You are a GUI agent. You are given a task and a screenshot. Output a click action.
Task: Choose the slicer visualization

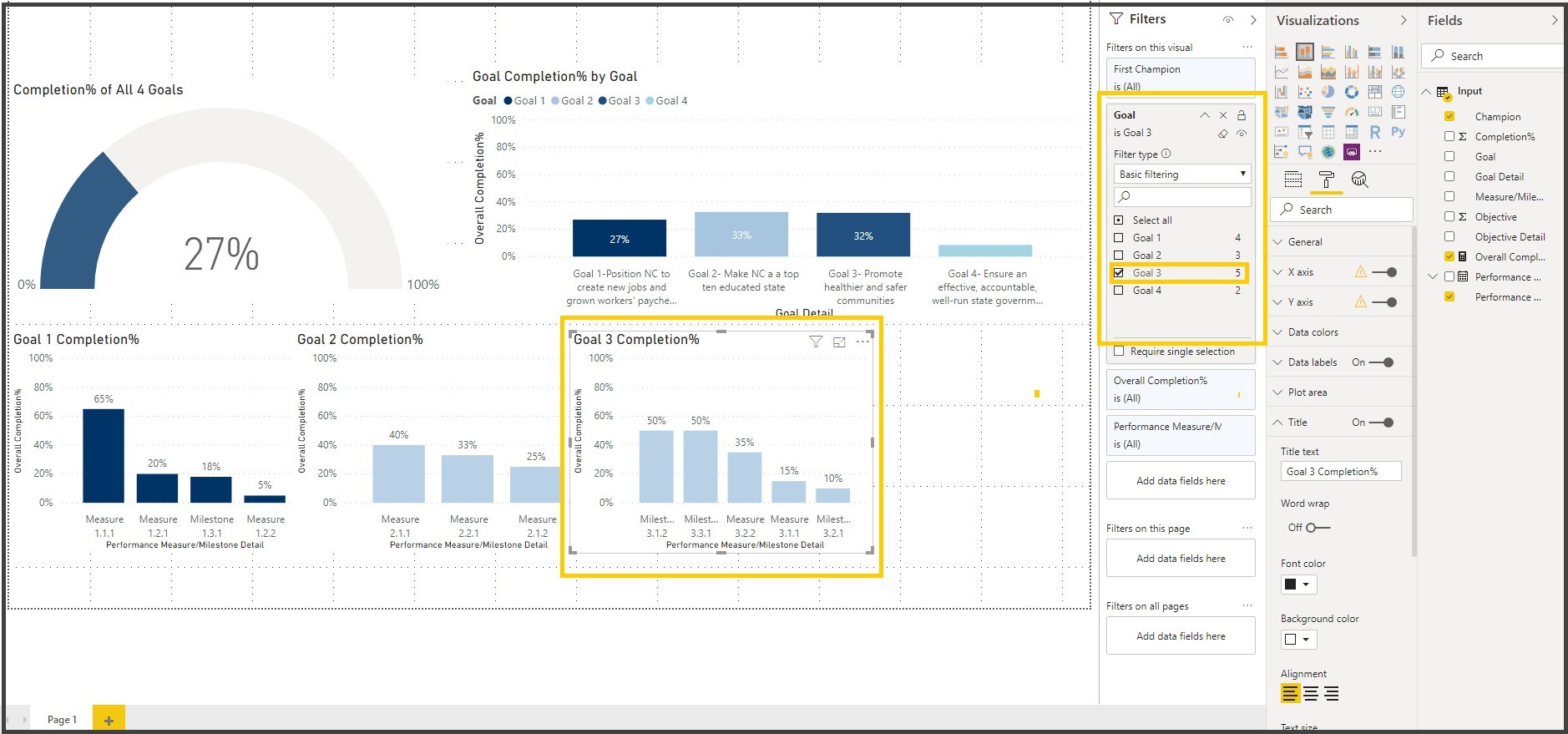tap(1305, 132)
